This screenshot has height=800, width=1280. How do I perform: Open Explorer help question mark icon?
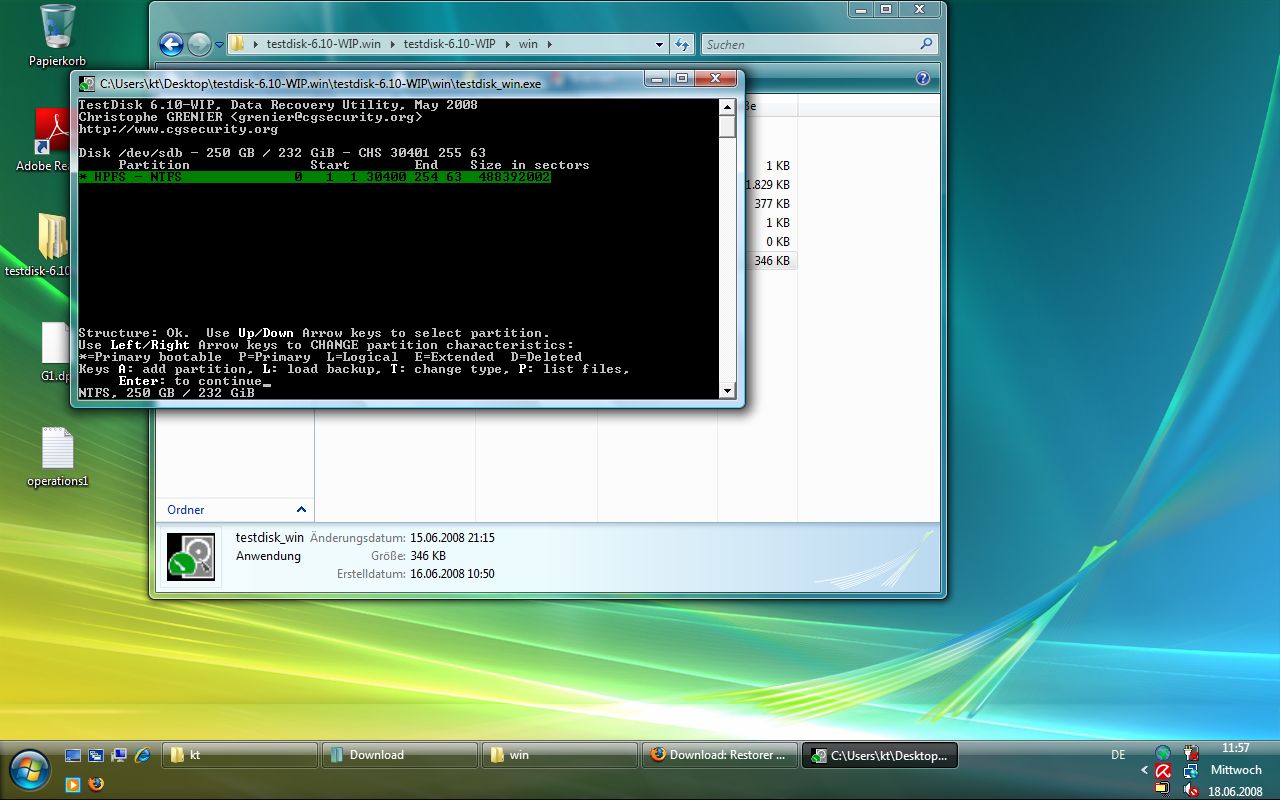point(922,78)
